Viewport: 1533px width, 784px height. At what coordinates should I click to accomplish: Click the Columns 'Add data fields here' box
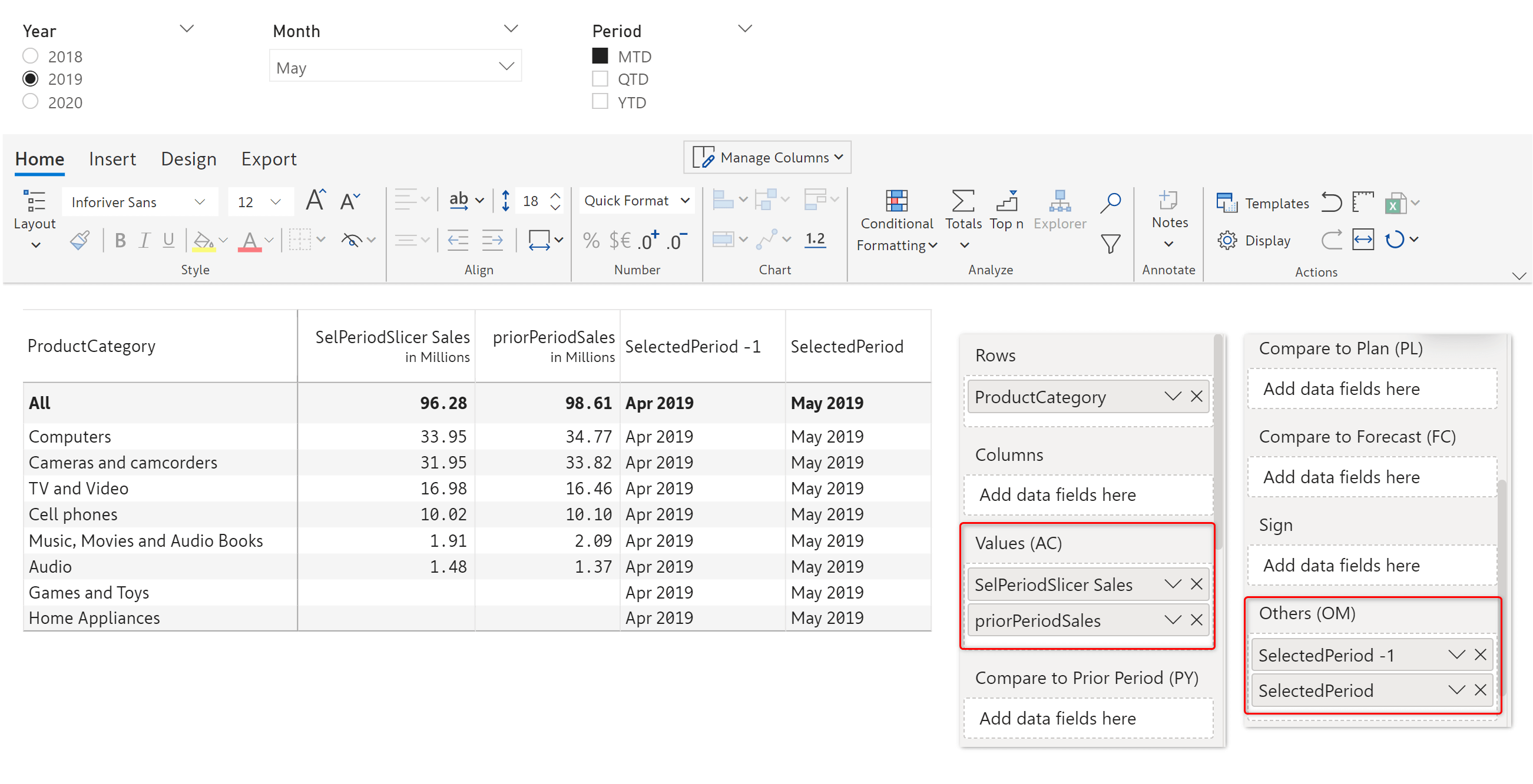(1087, 494)
